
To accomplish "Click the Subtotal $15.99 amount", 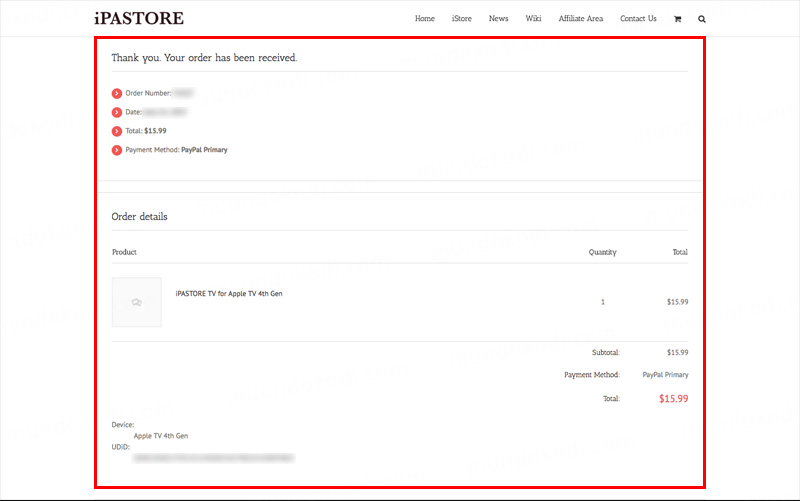I will 678,353.
